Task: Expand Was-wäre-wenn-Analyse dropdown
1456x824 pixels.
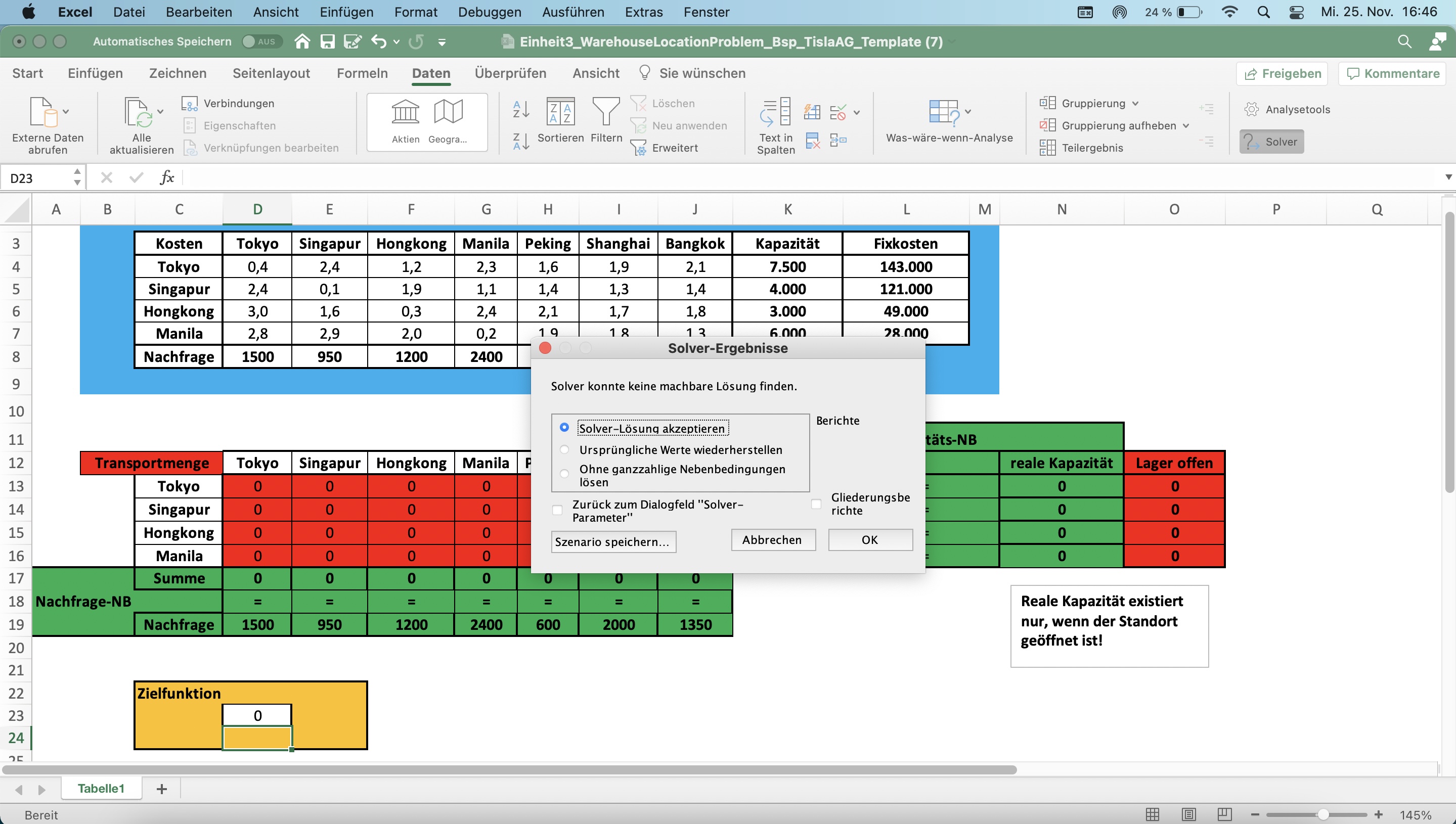Action: (967, 112)
